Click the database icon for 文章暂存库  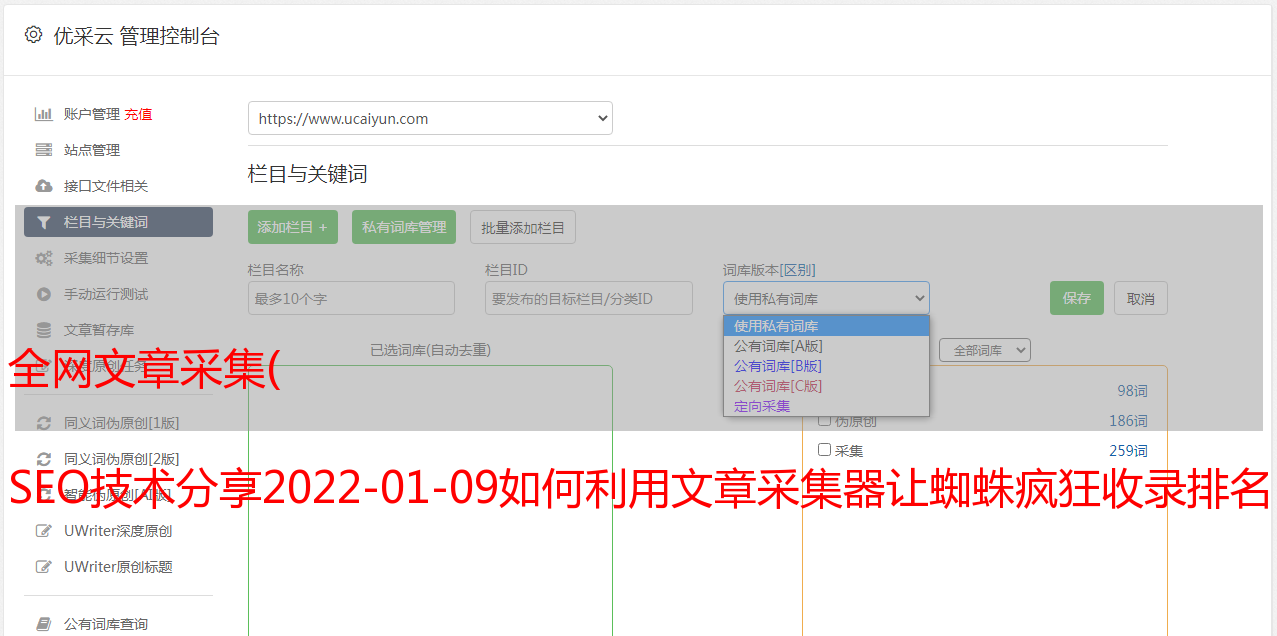tap(44, 330)
